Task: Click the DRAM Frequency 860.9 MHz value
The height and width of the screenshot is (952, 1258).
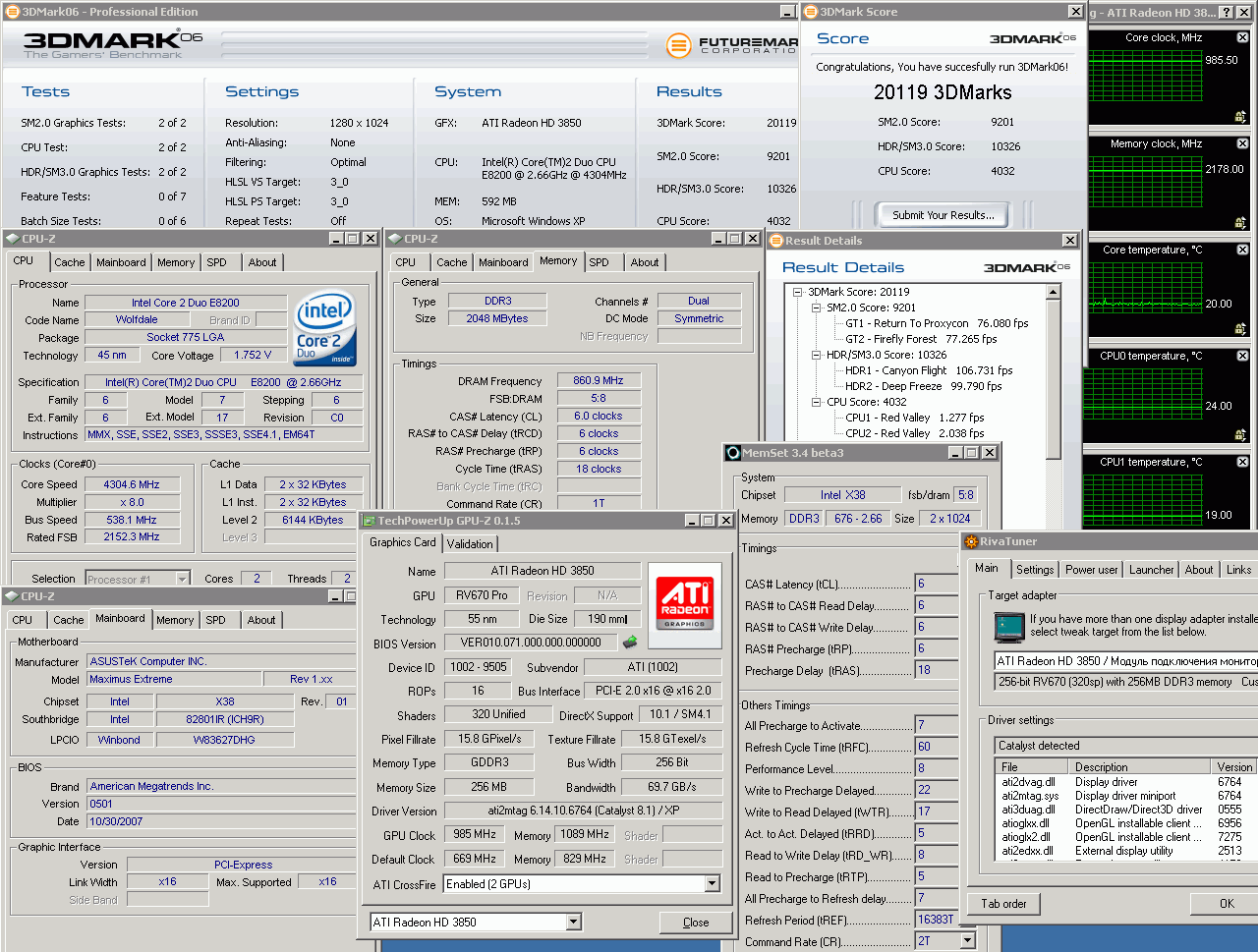Action: [599, 380]
